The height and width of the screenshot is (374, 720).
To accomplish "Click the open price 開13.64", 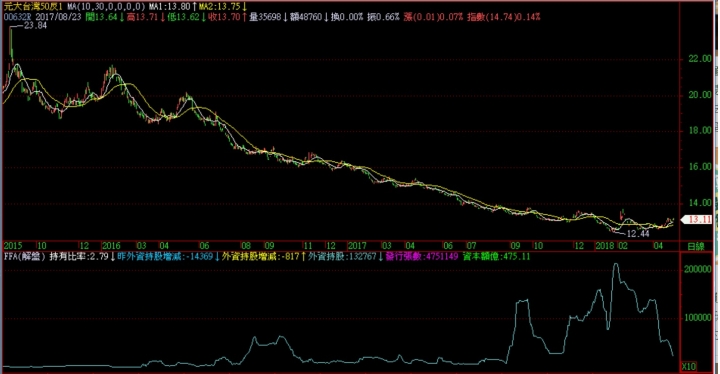I will click(104, 17).
